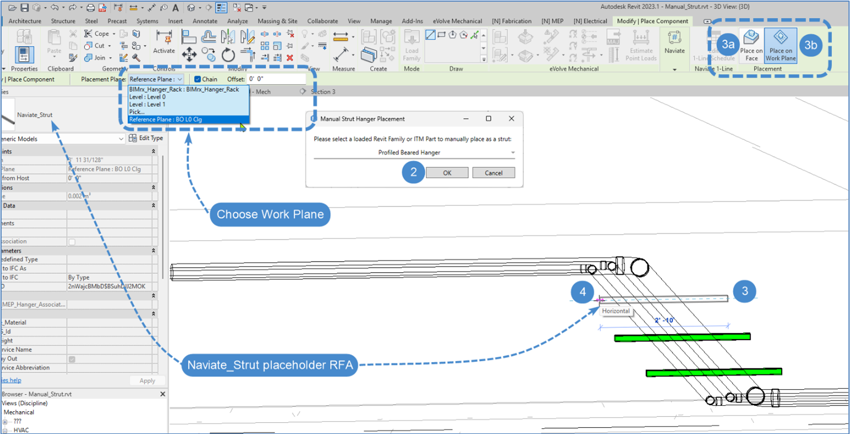Select the Text tool icon (A) in quick access

tap(175, 8)
